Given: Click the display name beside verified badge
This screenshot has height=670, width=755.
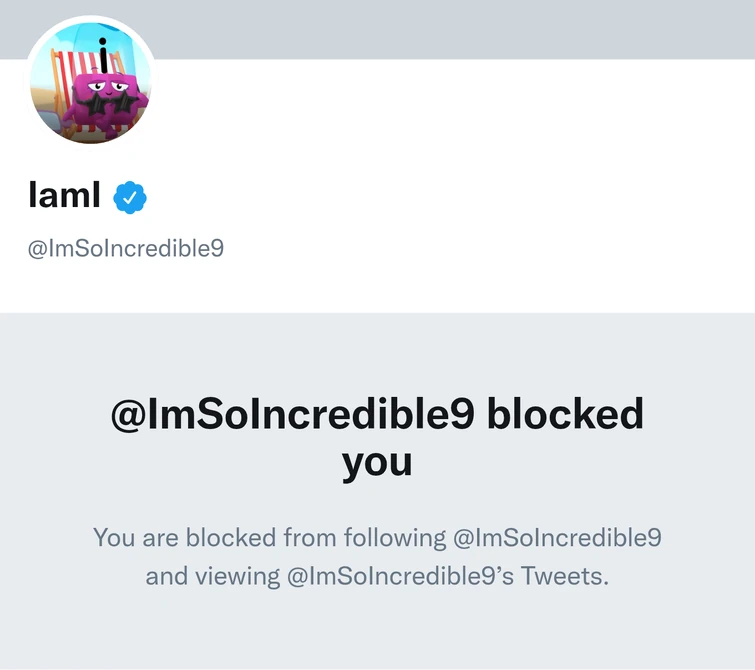Looking at the screenshot, I should 65,196.
